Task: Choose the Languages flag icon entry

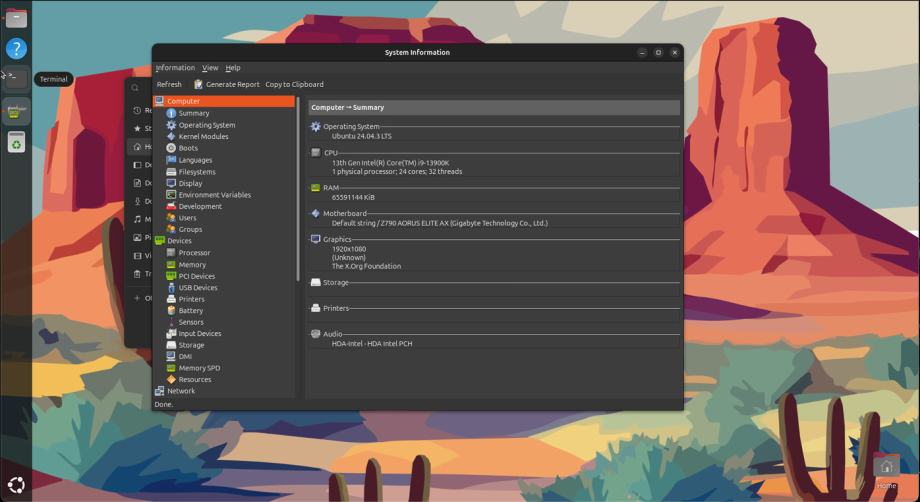Action: click(171, 160)
